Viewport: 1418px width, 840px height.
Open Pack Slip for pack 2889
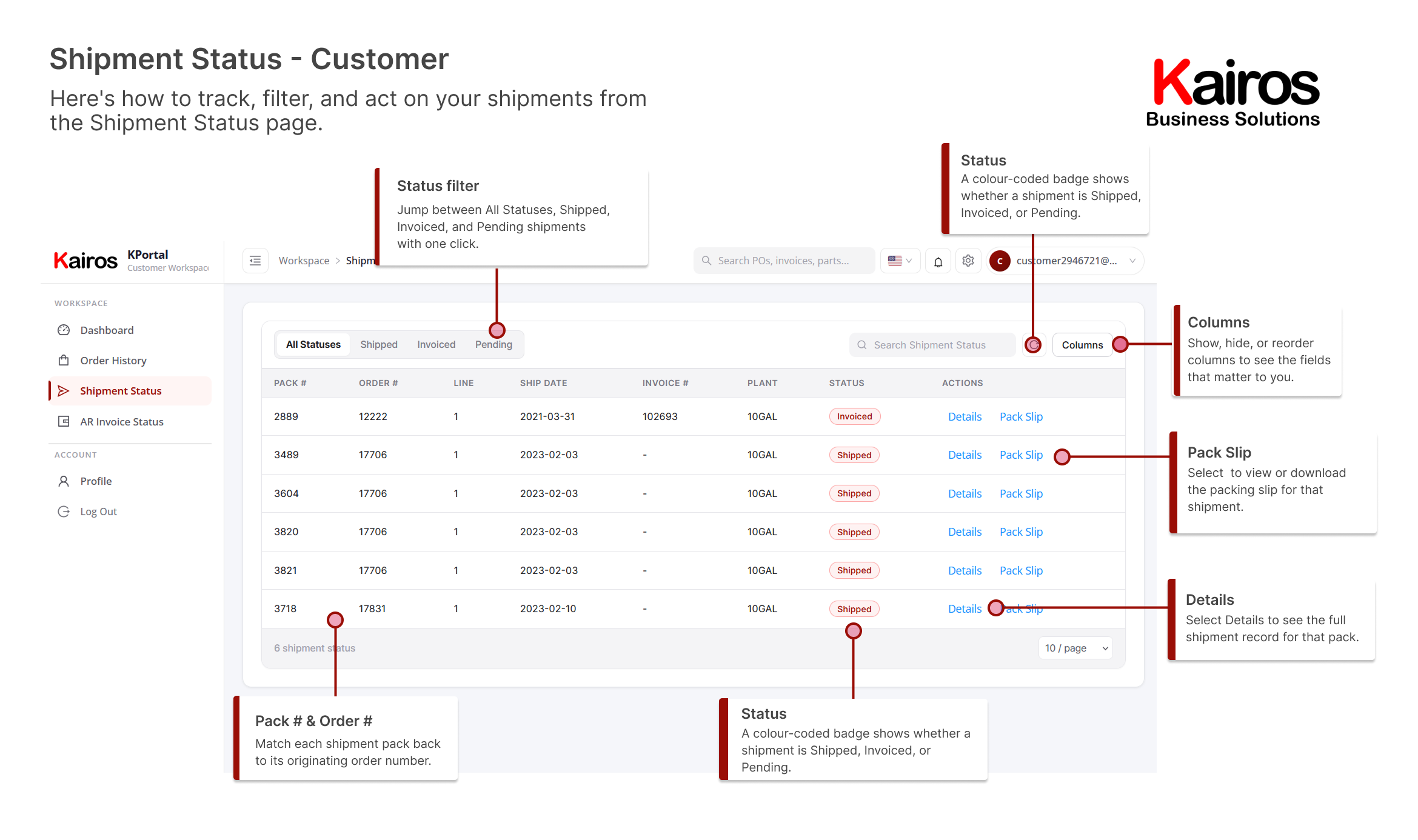point(1021,417)
